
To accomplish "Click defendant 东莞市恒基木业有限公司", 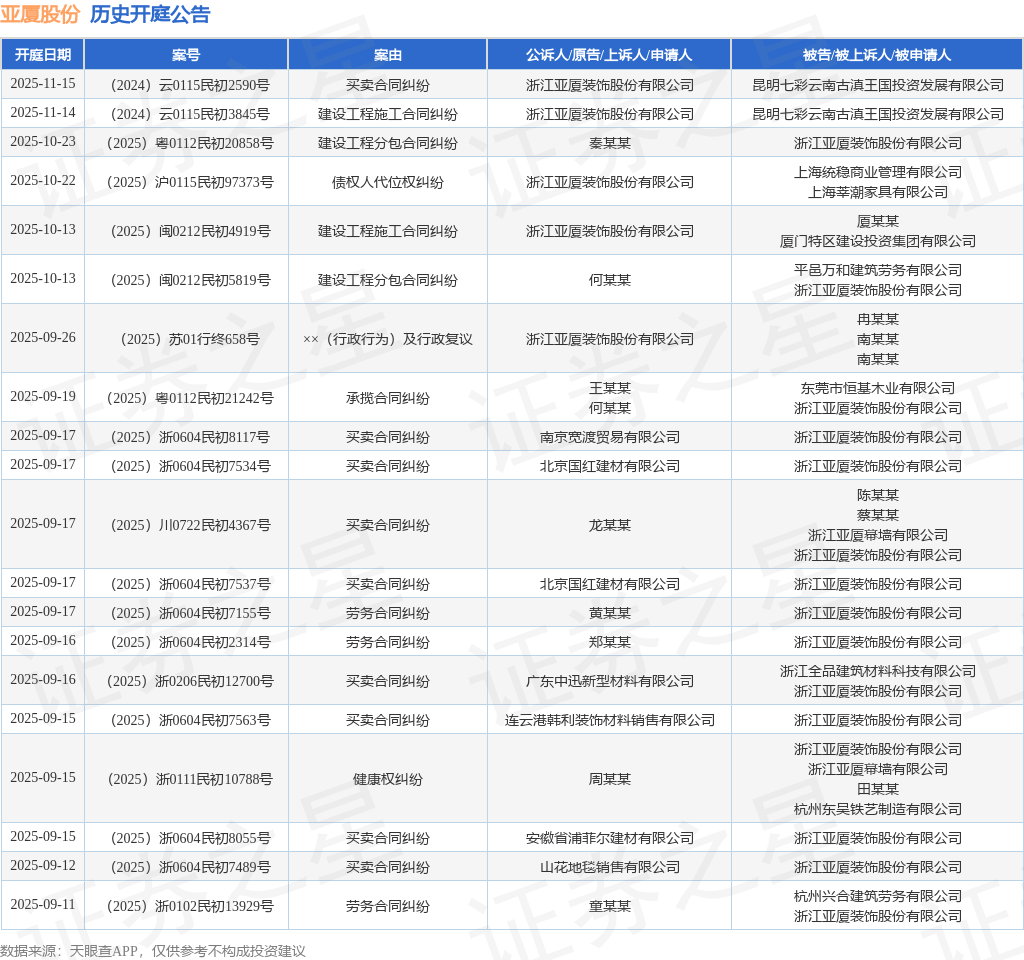I will (878, 388).
